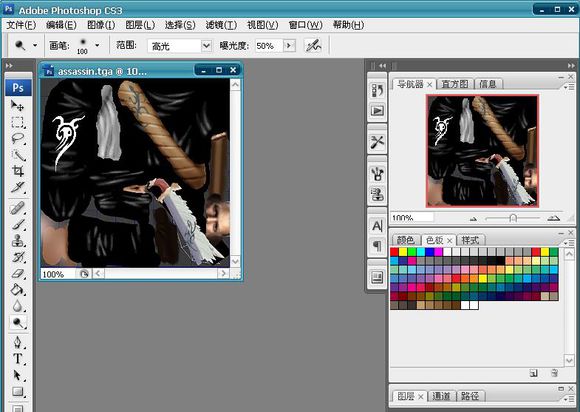Select the Lasso tool

point(17,139)
